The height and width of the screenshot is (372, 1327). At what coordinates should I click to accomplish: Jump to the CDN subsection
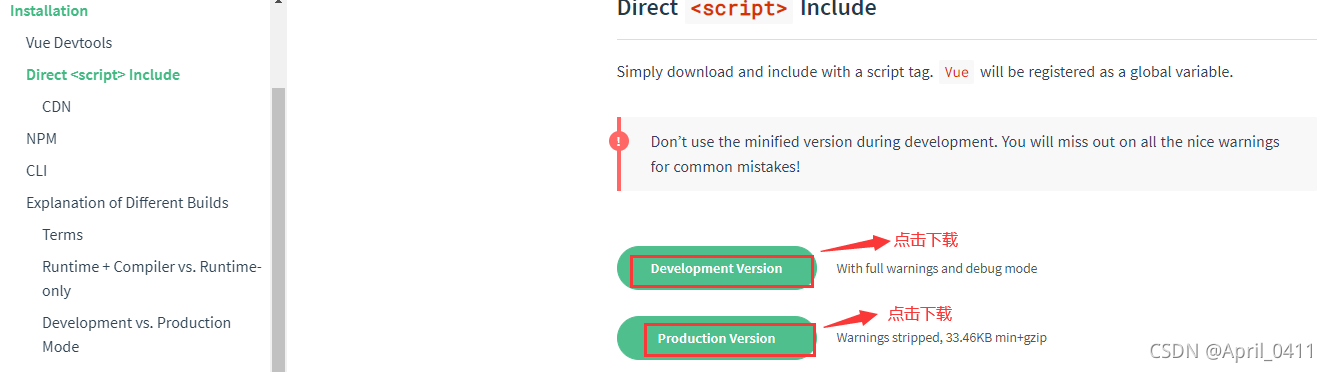56,107
